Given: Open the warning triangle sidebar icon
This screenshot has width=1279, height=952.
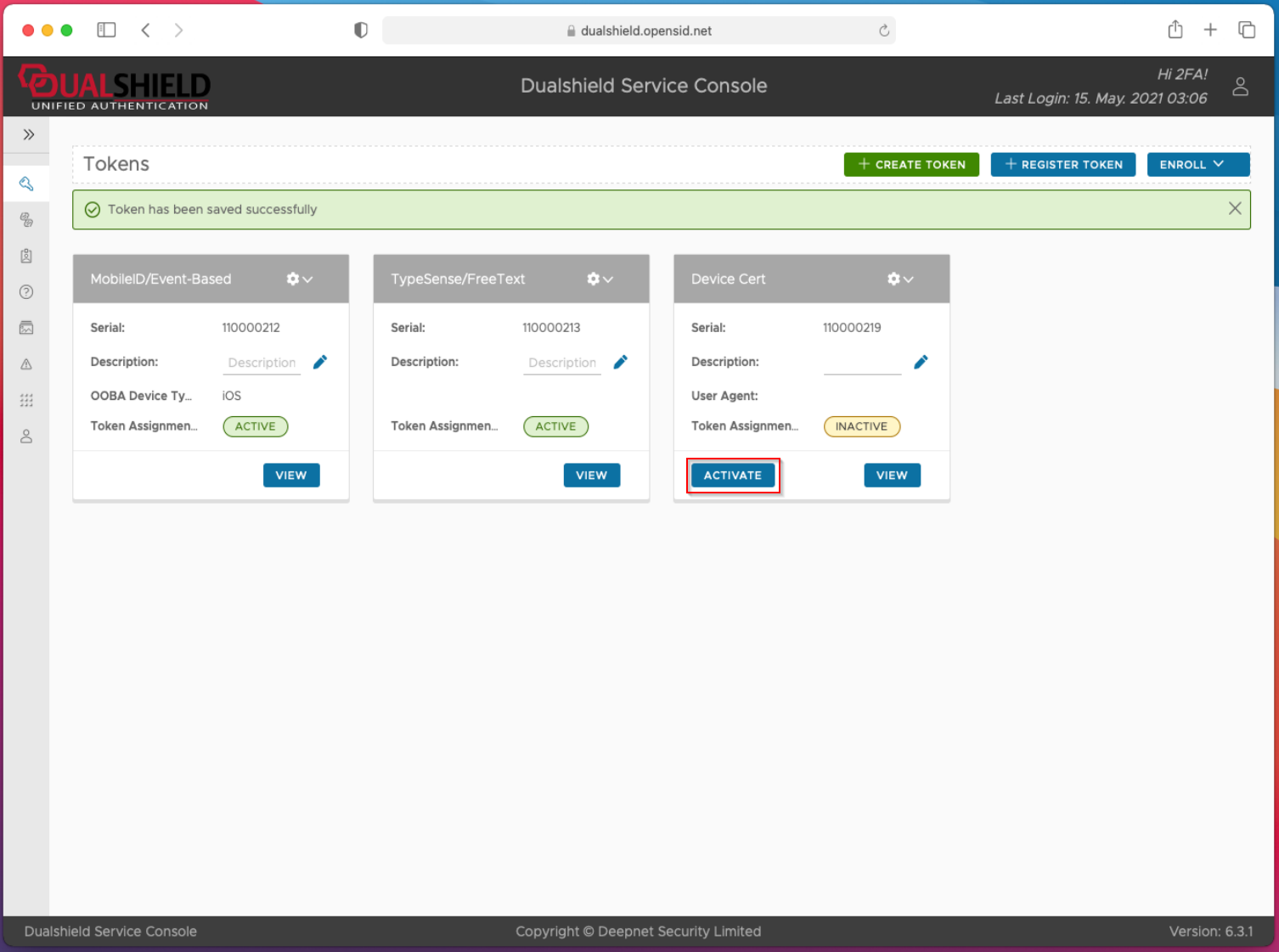Looking at the screenshot, I should tap(26, 364).
